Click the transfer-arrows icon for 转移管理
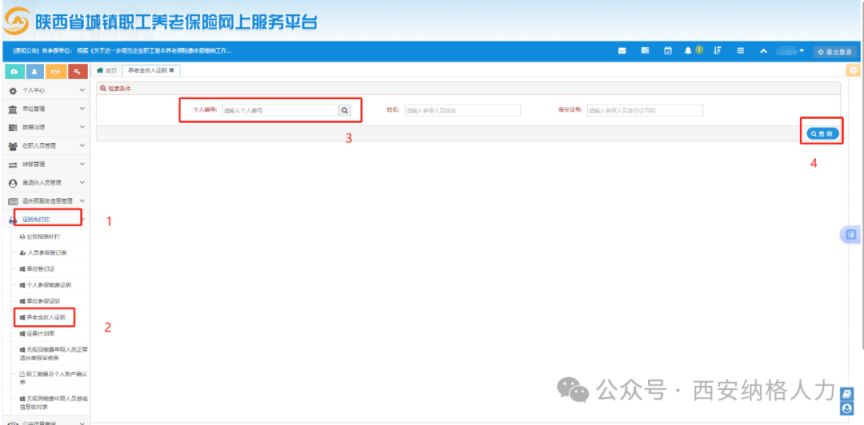This screenshot has height=425, width=864. [x=12, y=164]
